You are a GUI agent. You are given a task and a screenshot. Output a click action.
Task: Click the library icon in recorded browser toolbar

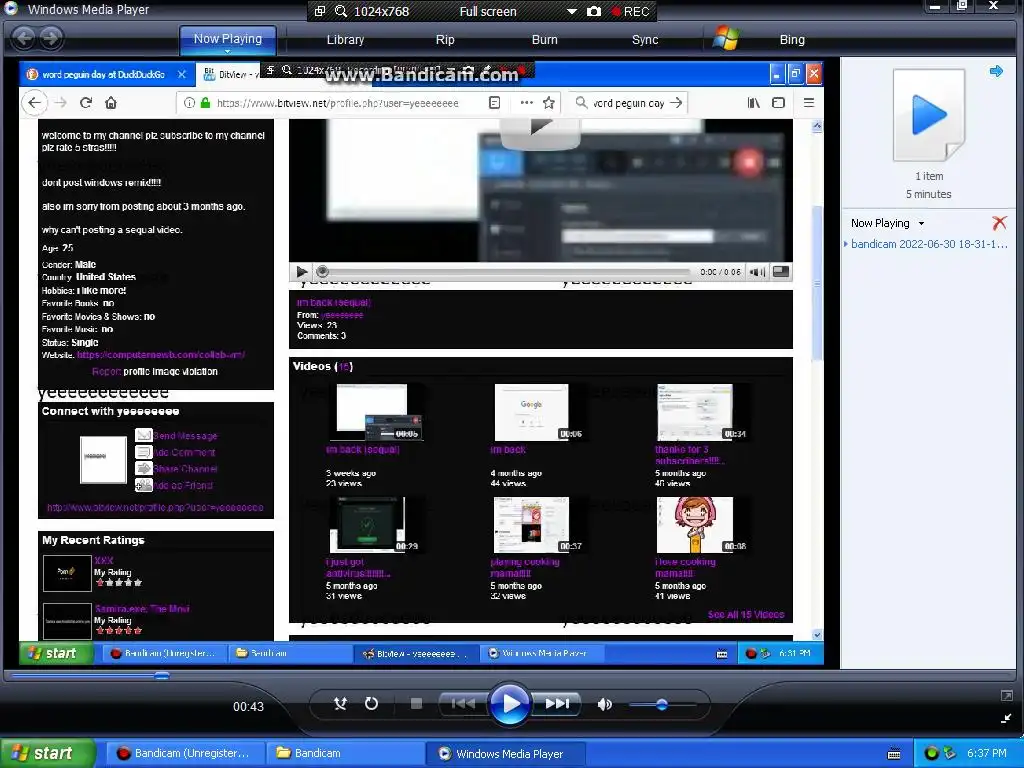tap(754, 103)
